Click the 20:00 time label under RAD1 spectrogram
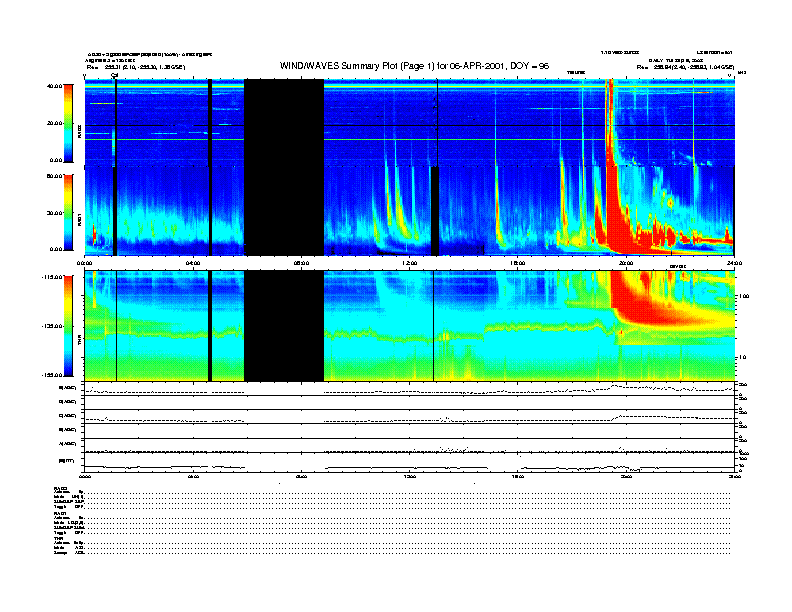 coord(626,263)
